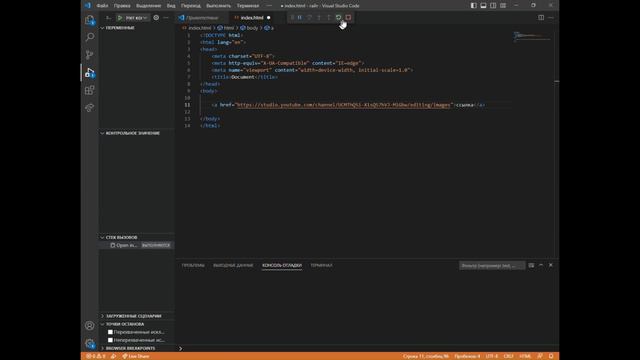Open the hidden menu items ellipsis in menu bar
The height and width of the screenshot is (360, 640).
(x=269, y=6)
